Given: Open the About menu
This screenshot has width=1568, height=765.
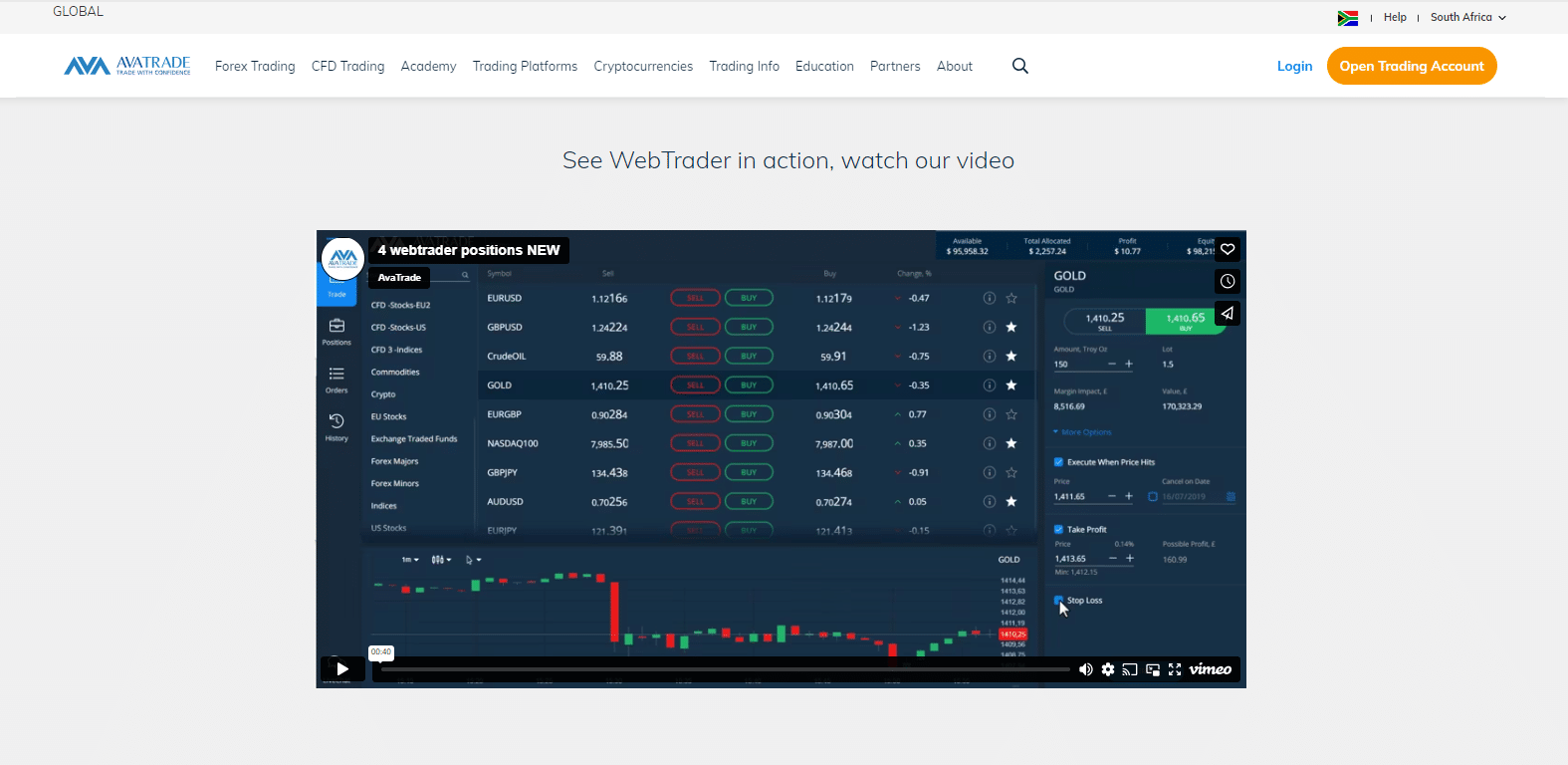Looking at the screenshot, I should point(955,66).
